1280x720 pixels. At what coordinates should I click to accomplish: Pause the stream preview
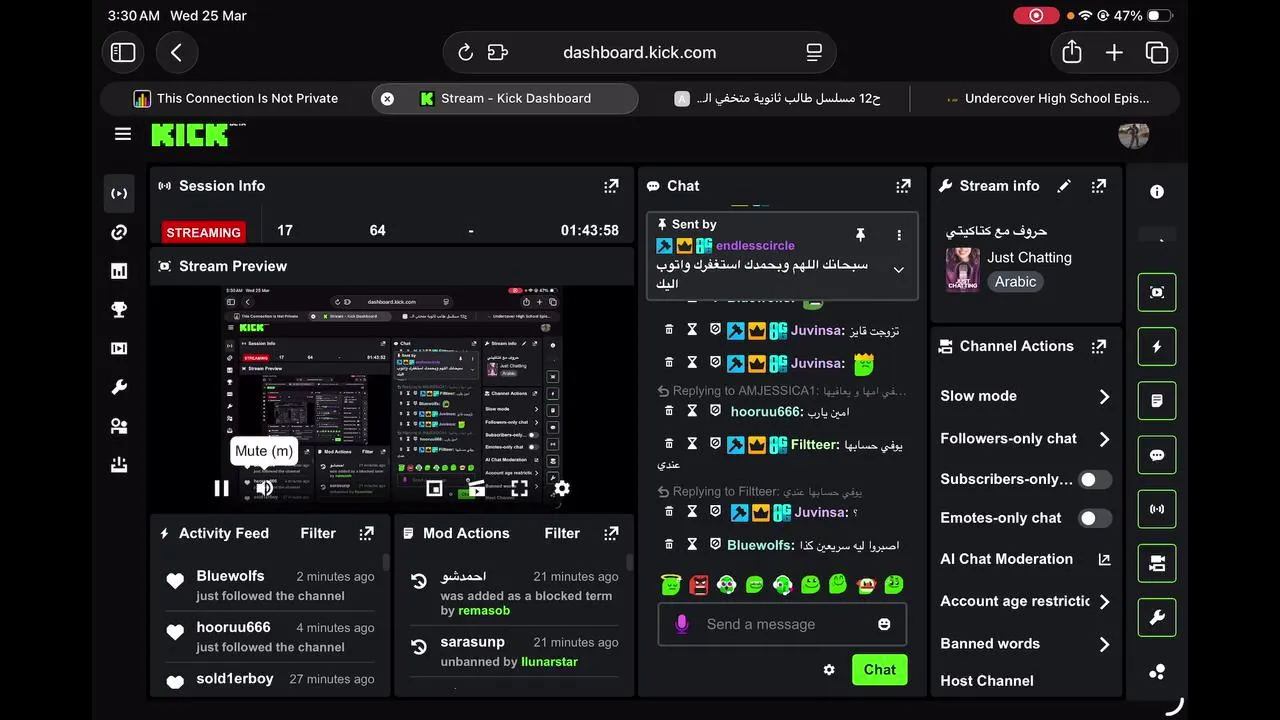(x=221, y=488)
